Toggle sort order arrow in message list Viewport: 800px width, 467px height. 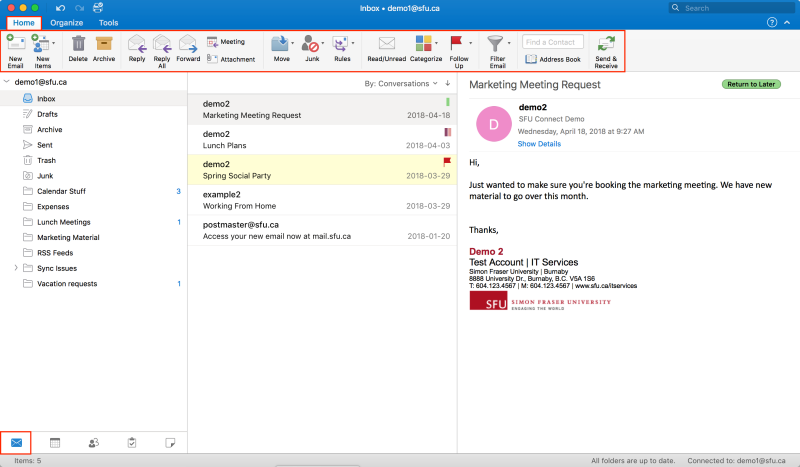[x=448, y=84]
